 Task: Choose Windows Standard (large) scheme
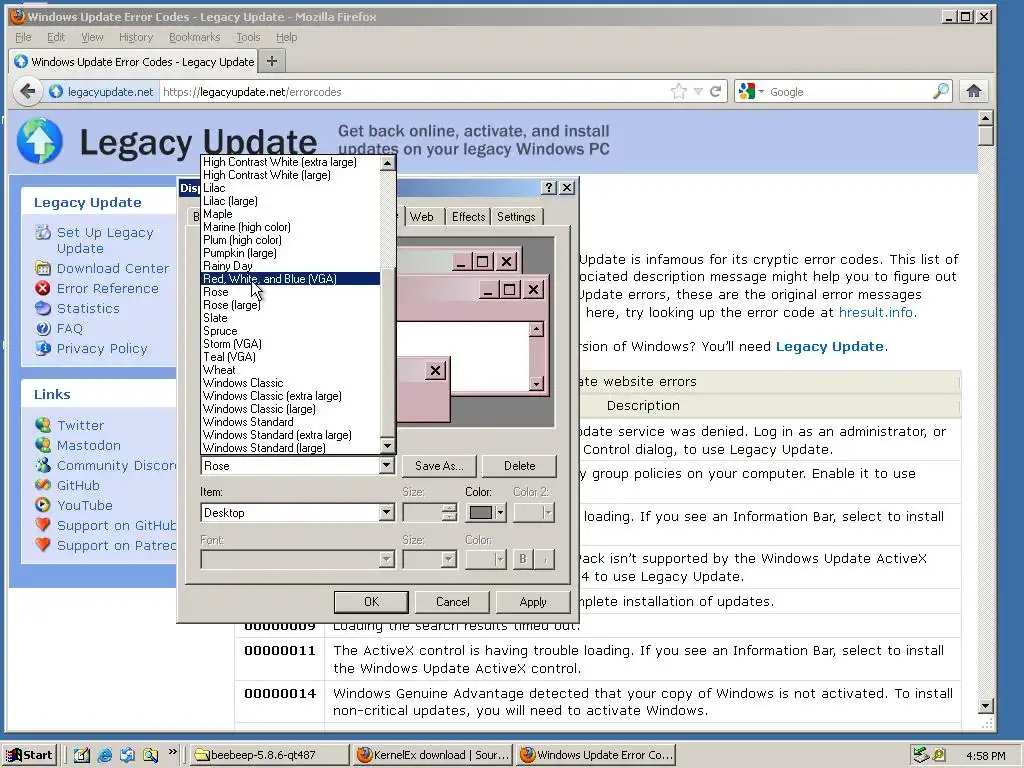(291, 448)
